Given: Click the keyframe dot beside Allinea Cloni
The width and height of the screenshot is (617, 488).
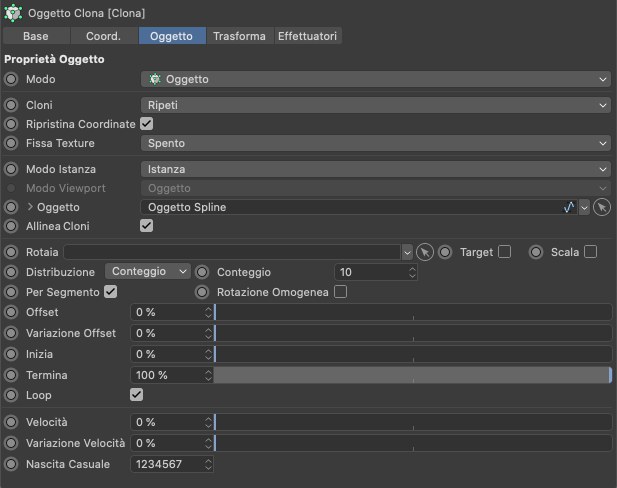Looking at the screenshot, I should [11, 226].
